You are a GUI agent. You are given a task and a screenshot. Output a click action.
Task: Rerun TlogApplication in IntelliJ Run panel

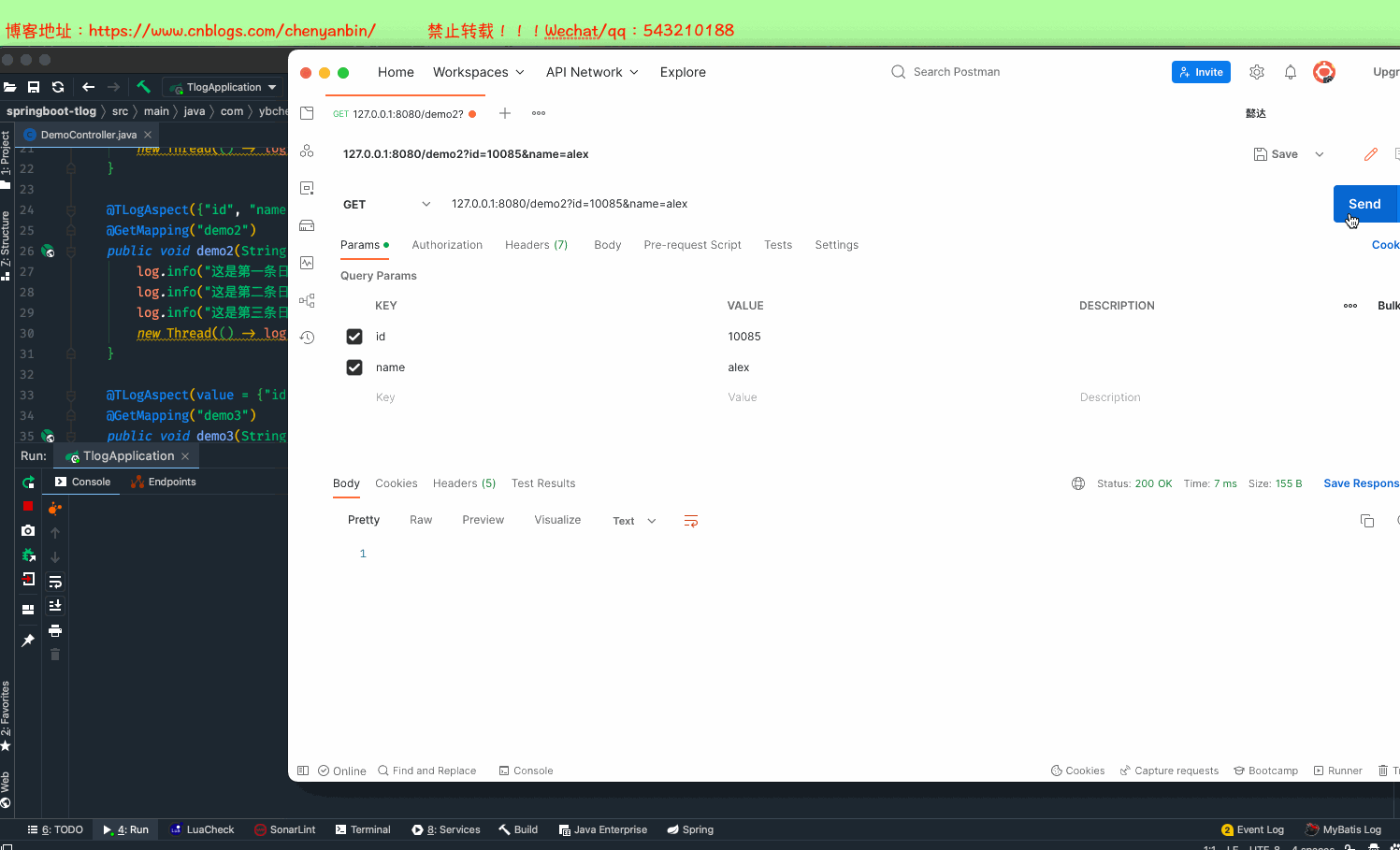[28, 483]
